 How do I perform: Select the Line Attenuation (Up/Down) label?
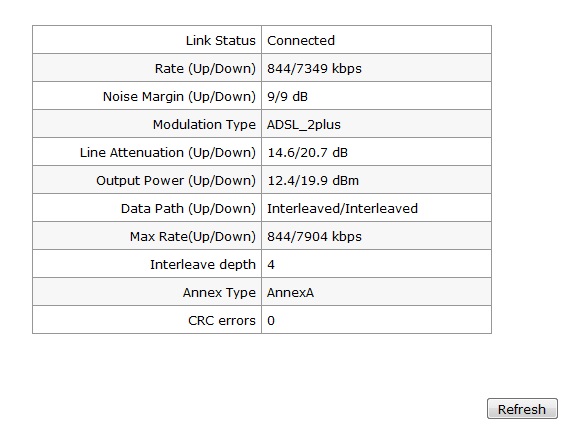pyautogui.click(x=168, y=152)
